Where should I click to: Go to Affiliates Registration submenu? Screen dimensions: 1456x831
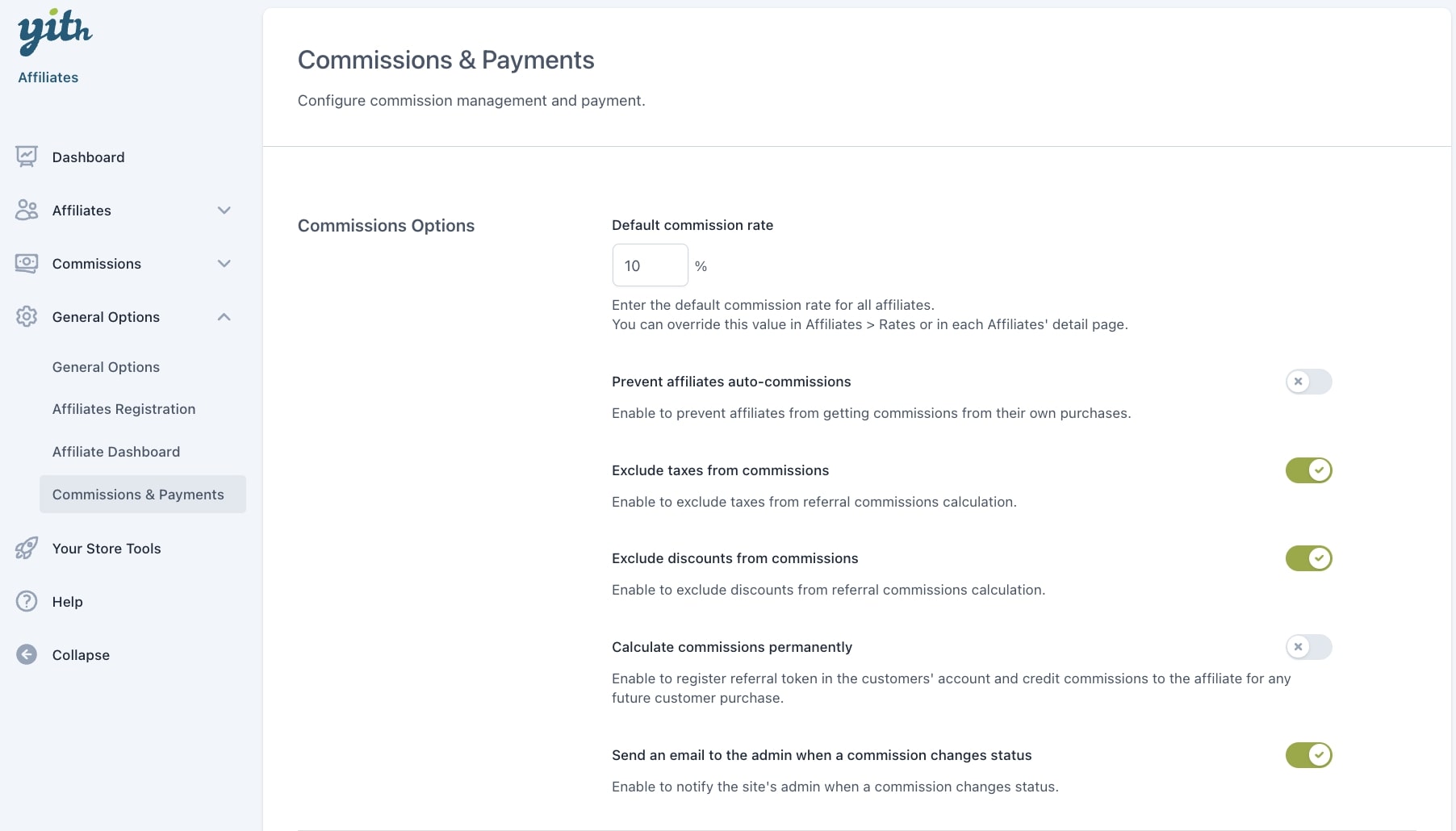pos(123,409)
